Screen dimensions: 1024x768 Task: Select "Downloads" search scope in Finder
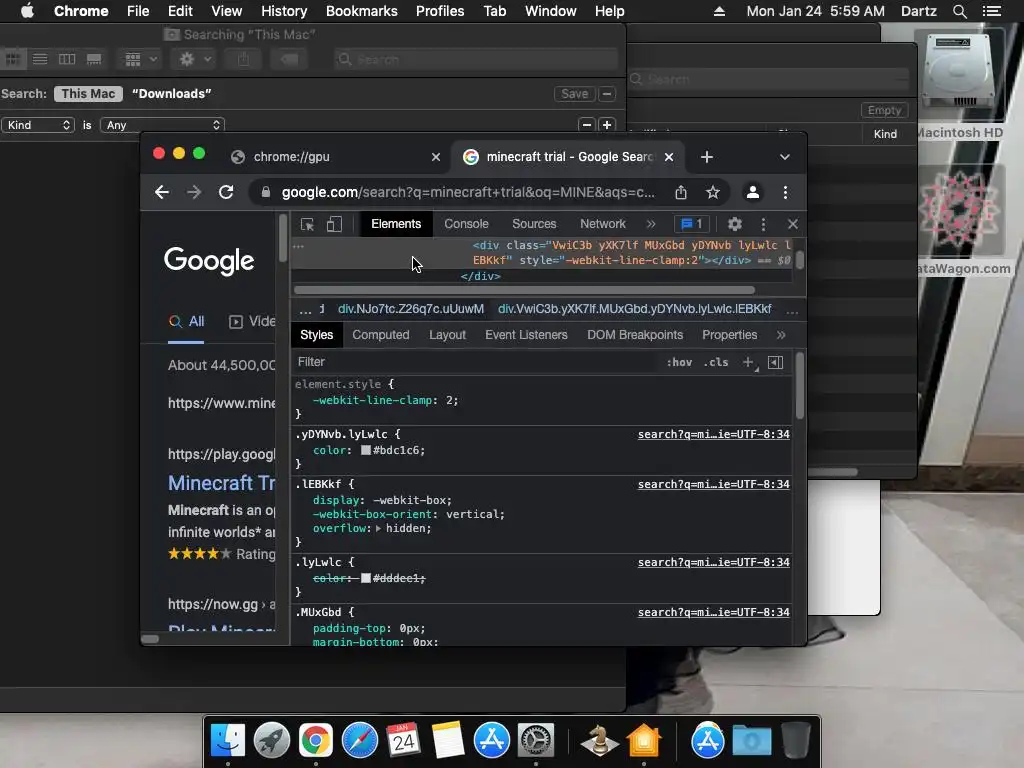point(172,94)
